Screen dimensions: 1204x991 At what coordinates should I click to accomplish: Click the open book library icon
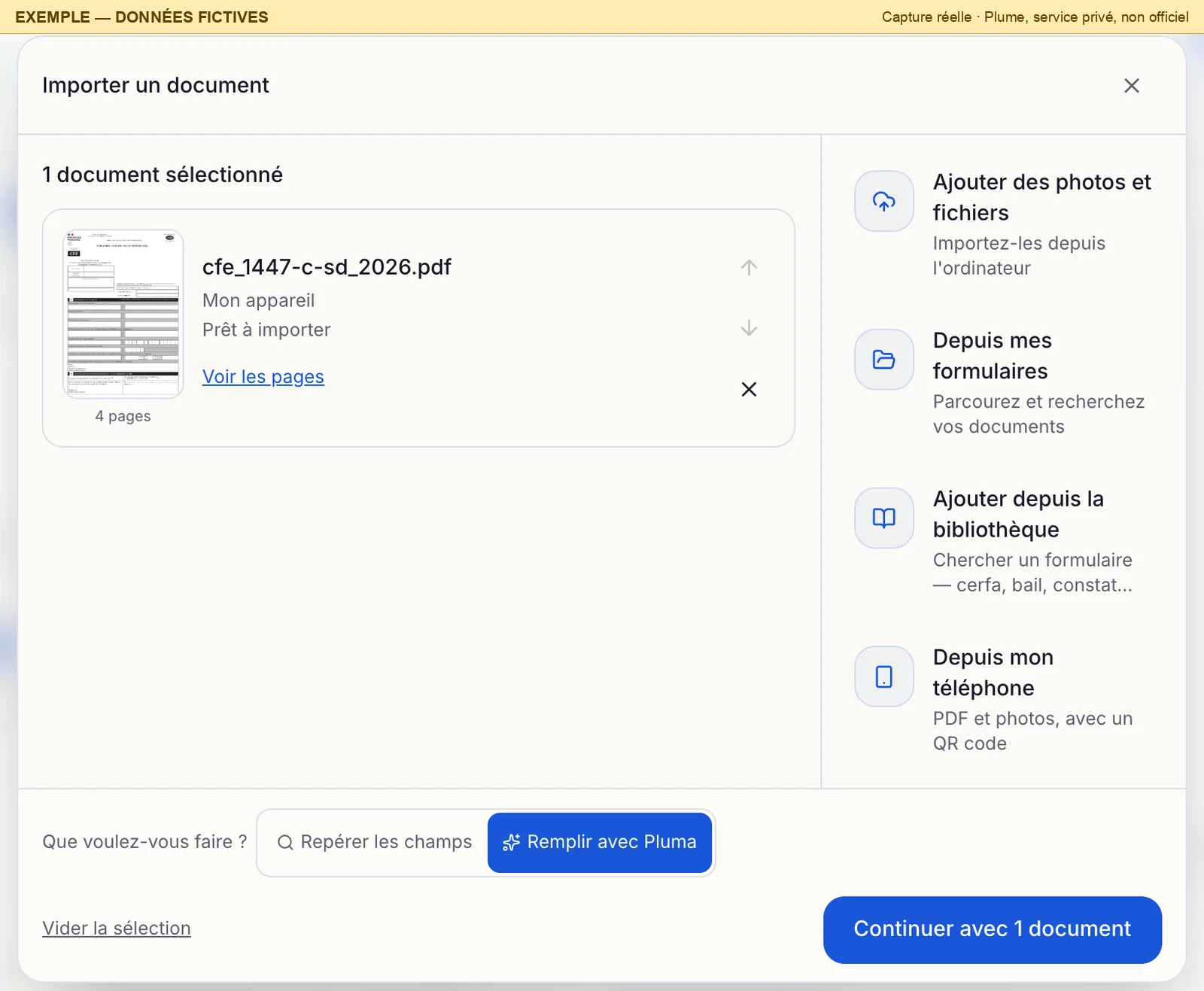click(883, 518)
